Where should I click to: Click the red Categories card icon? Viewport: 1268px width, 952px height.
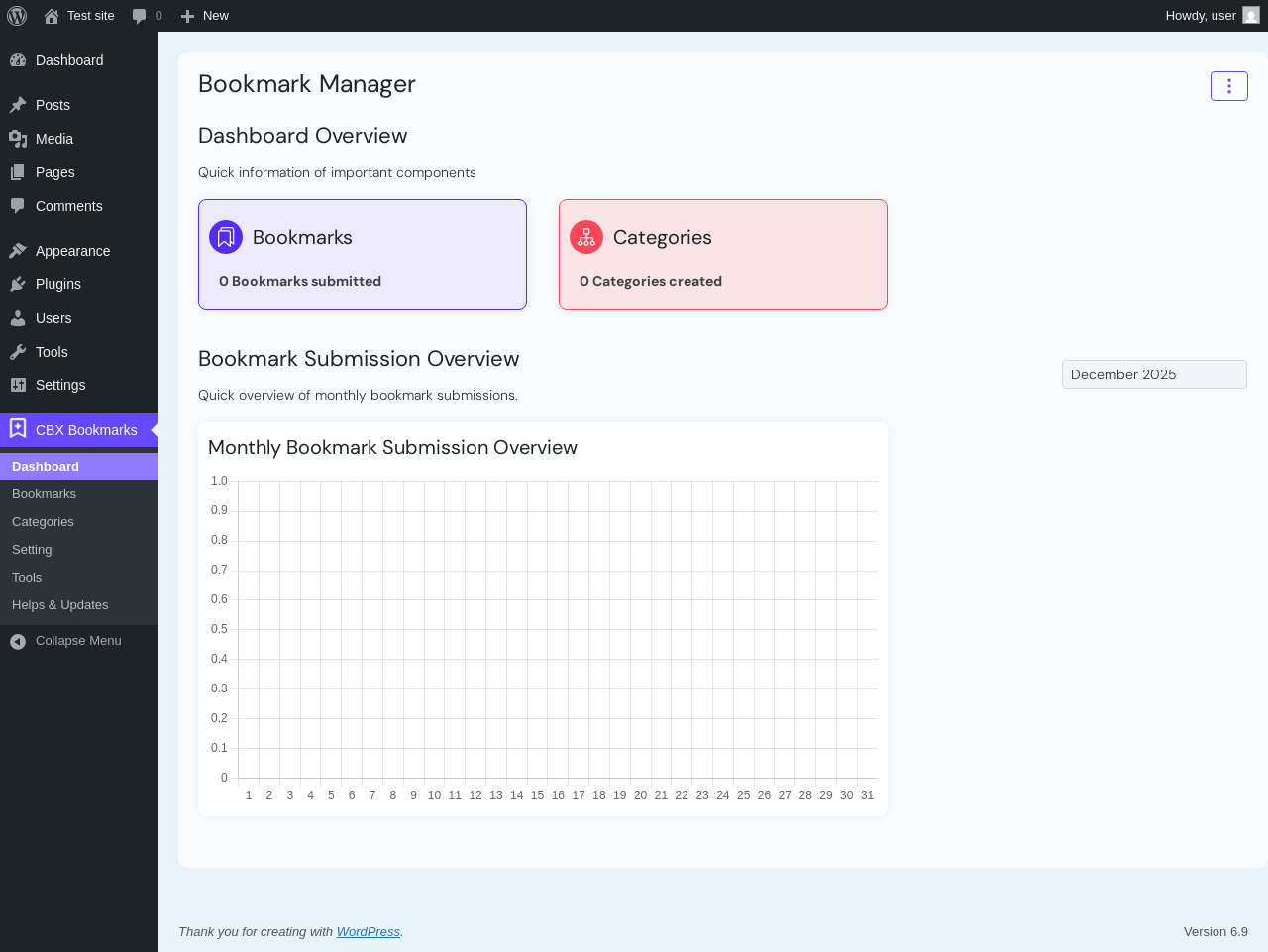click(x=586, y=237)
